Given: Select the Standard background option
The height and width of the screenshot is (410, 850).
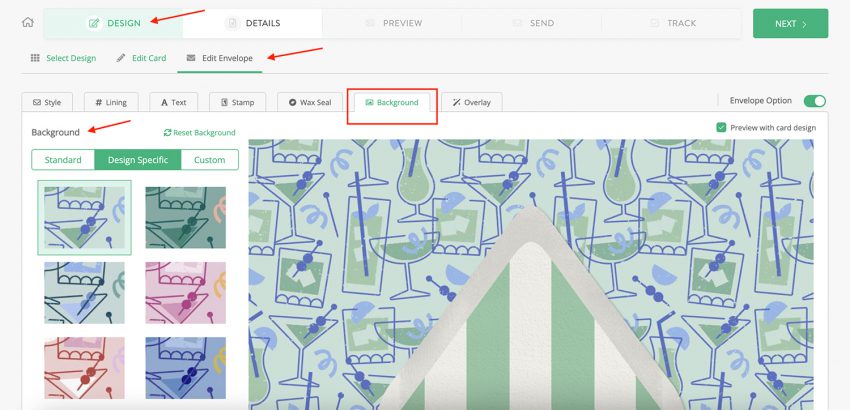Looking at the screenshot, I should (62, 160).
